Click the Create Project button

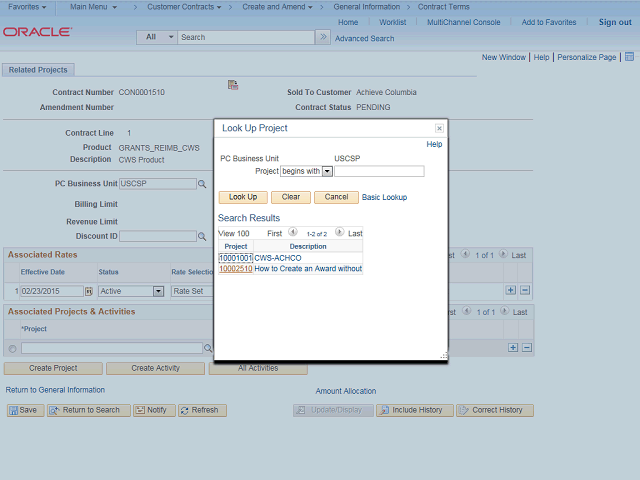point(53,368)
